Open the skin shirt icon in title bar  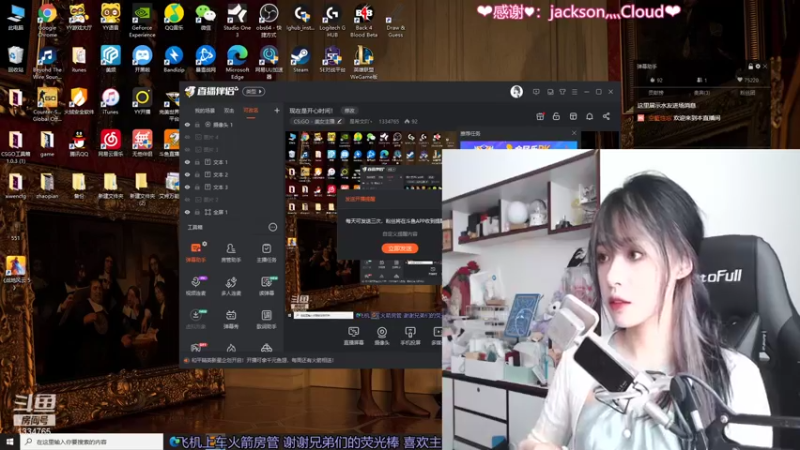[x=562, y=92]
